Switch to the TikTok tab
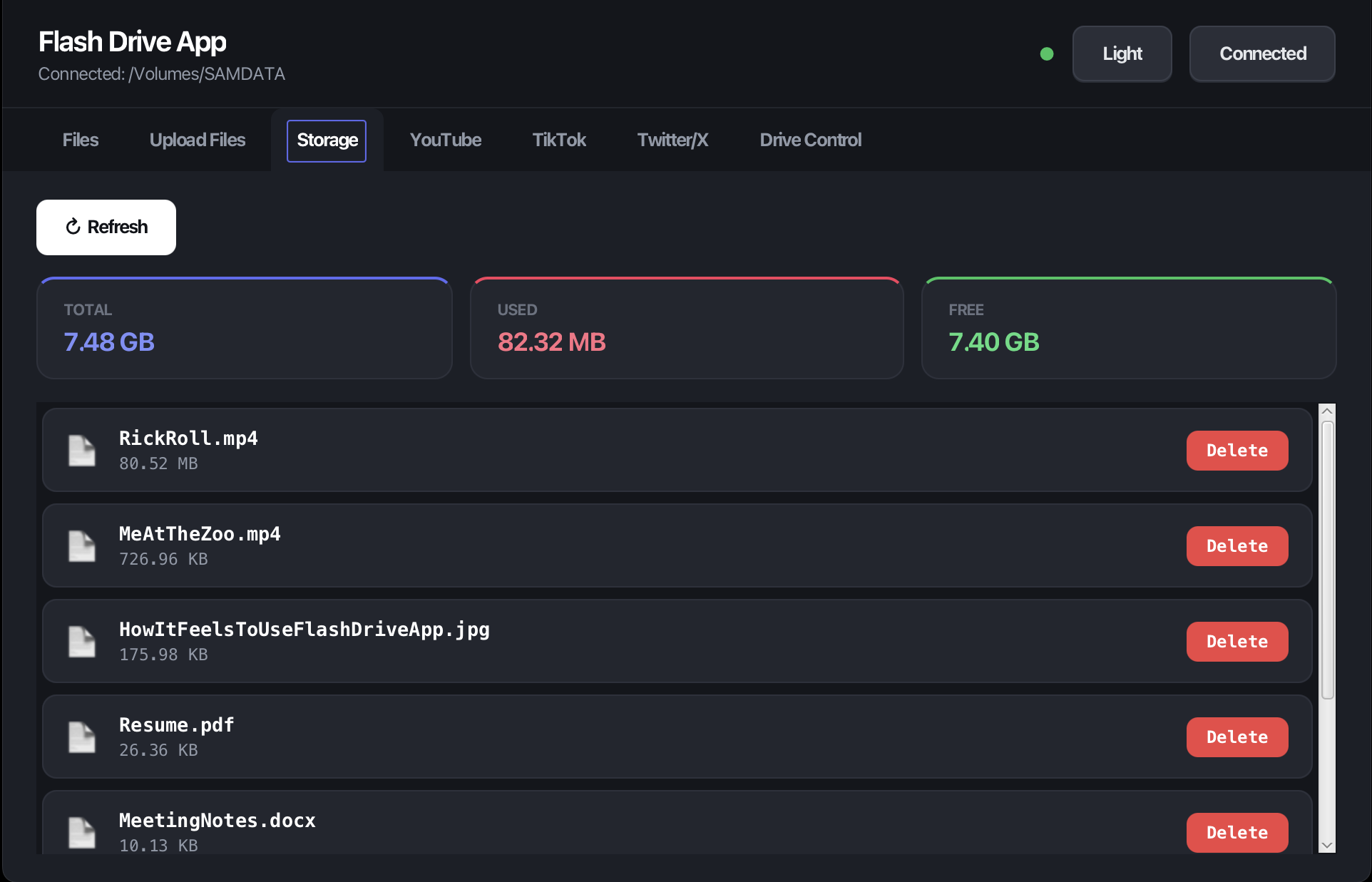 pyautogui.click(x=559, y=140)
